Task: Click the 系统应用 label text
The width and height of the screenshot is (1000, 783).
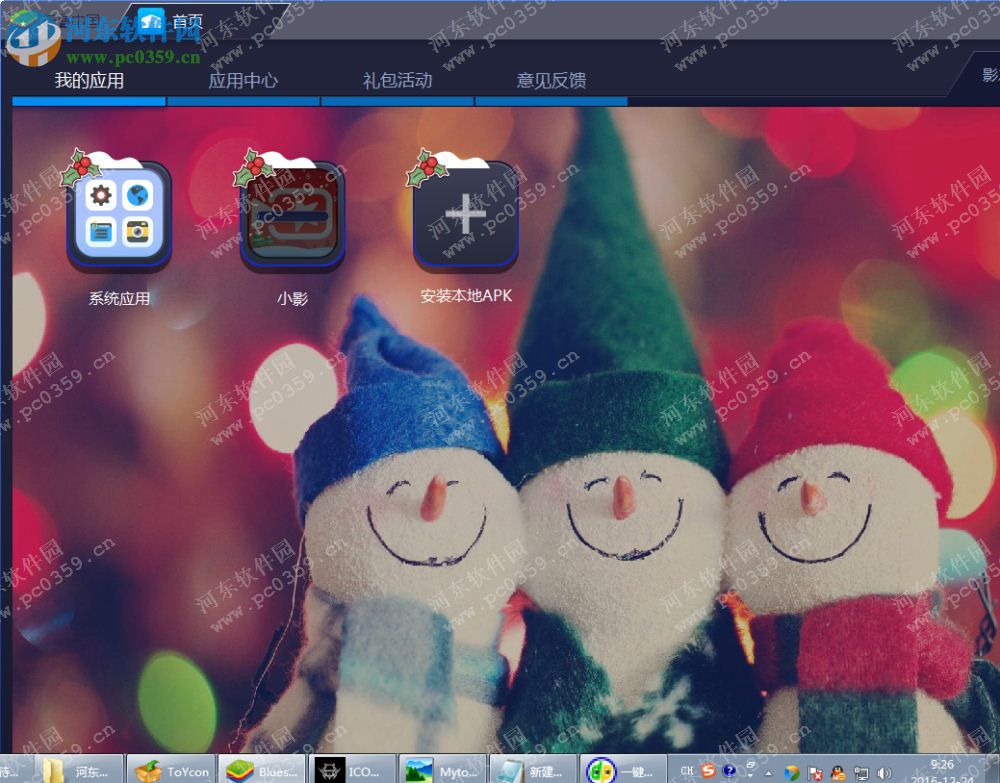Action: pyautogui.click(x=119, y=298)
